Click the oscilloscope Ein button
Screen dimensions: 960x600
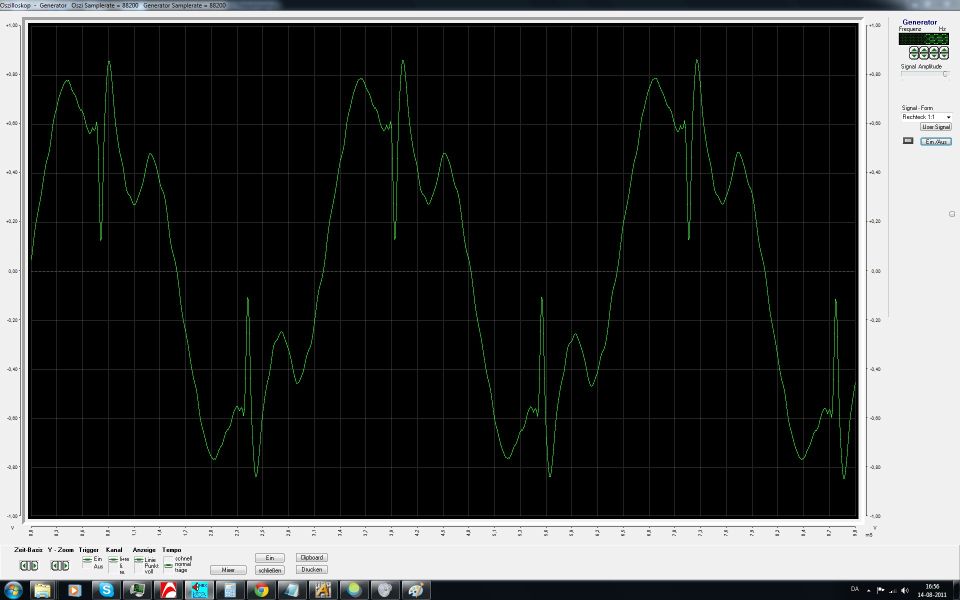tap(270, 558)
